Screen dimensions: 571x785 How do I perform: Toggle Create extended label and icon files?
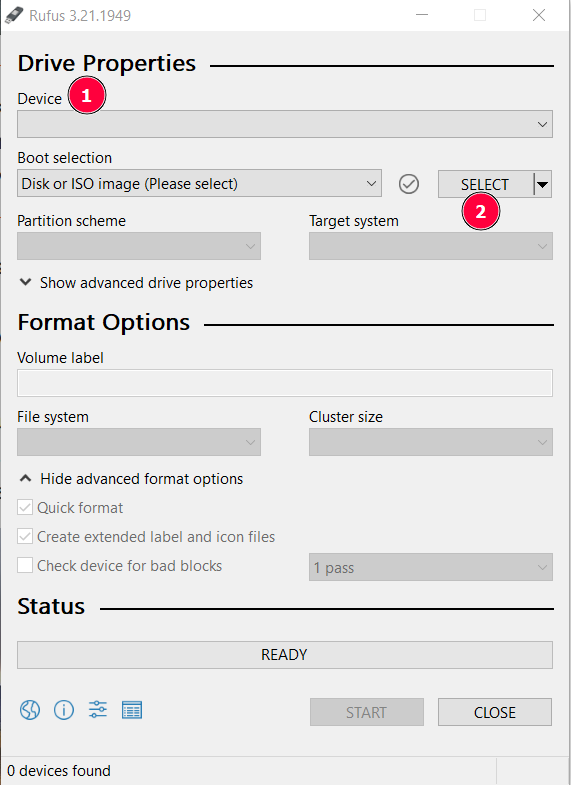pyautogui.click(x=25, y=537)
